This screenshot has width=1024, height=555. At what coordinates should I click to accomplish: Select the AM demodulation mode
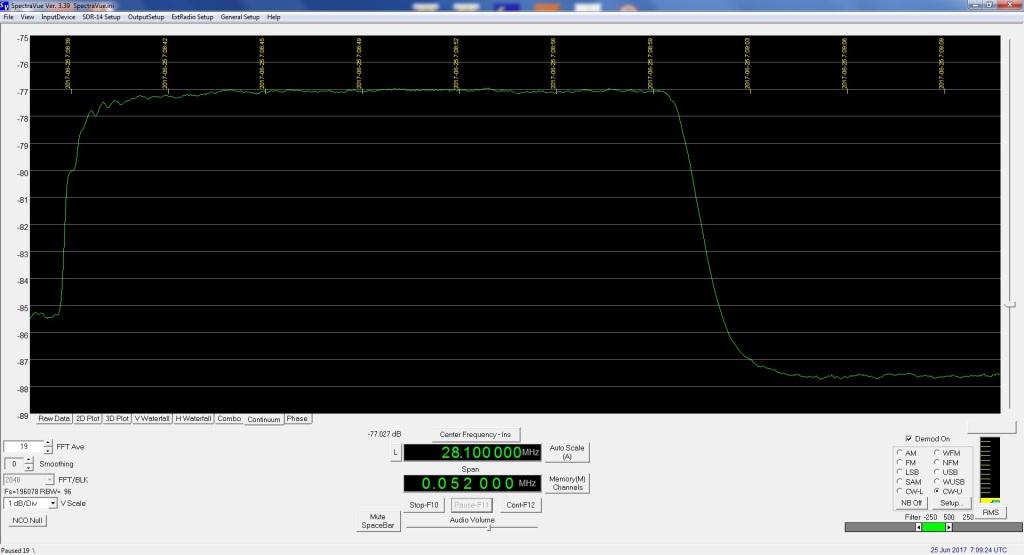tap(899, 452)
